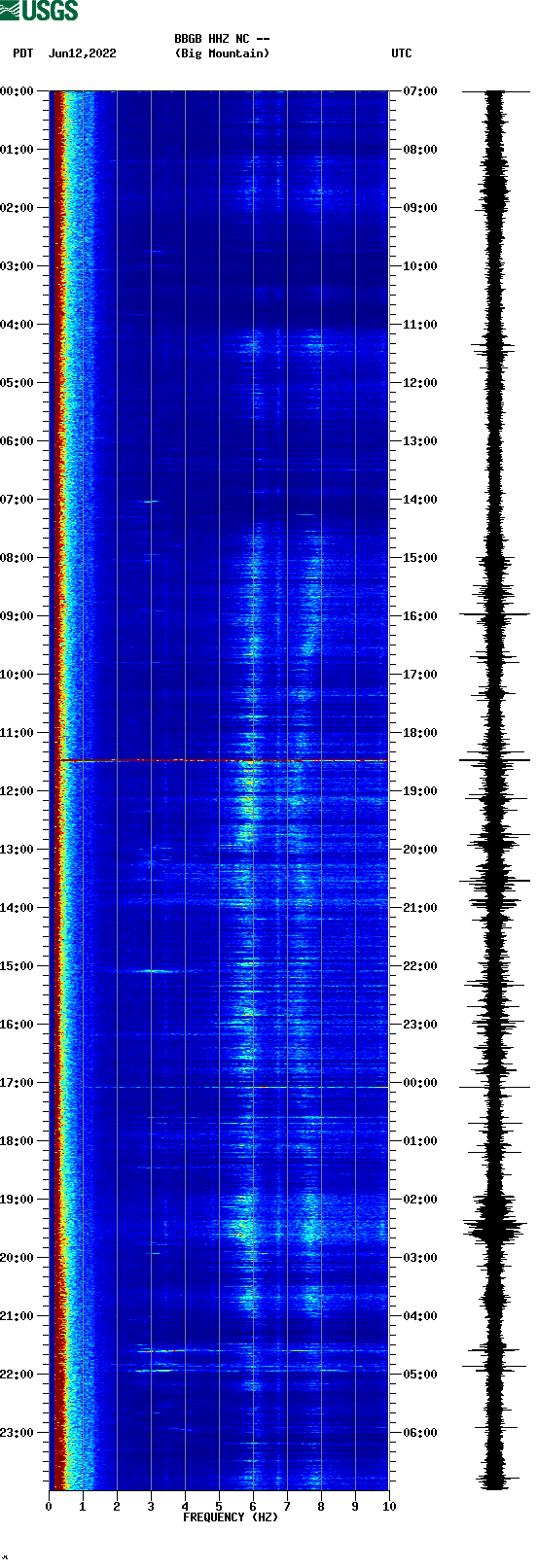The width and height of the screenshot is (537, 1568).
Task: Click the 08:00 PDT time label
Action: click(x=18, y=558)
